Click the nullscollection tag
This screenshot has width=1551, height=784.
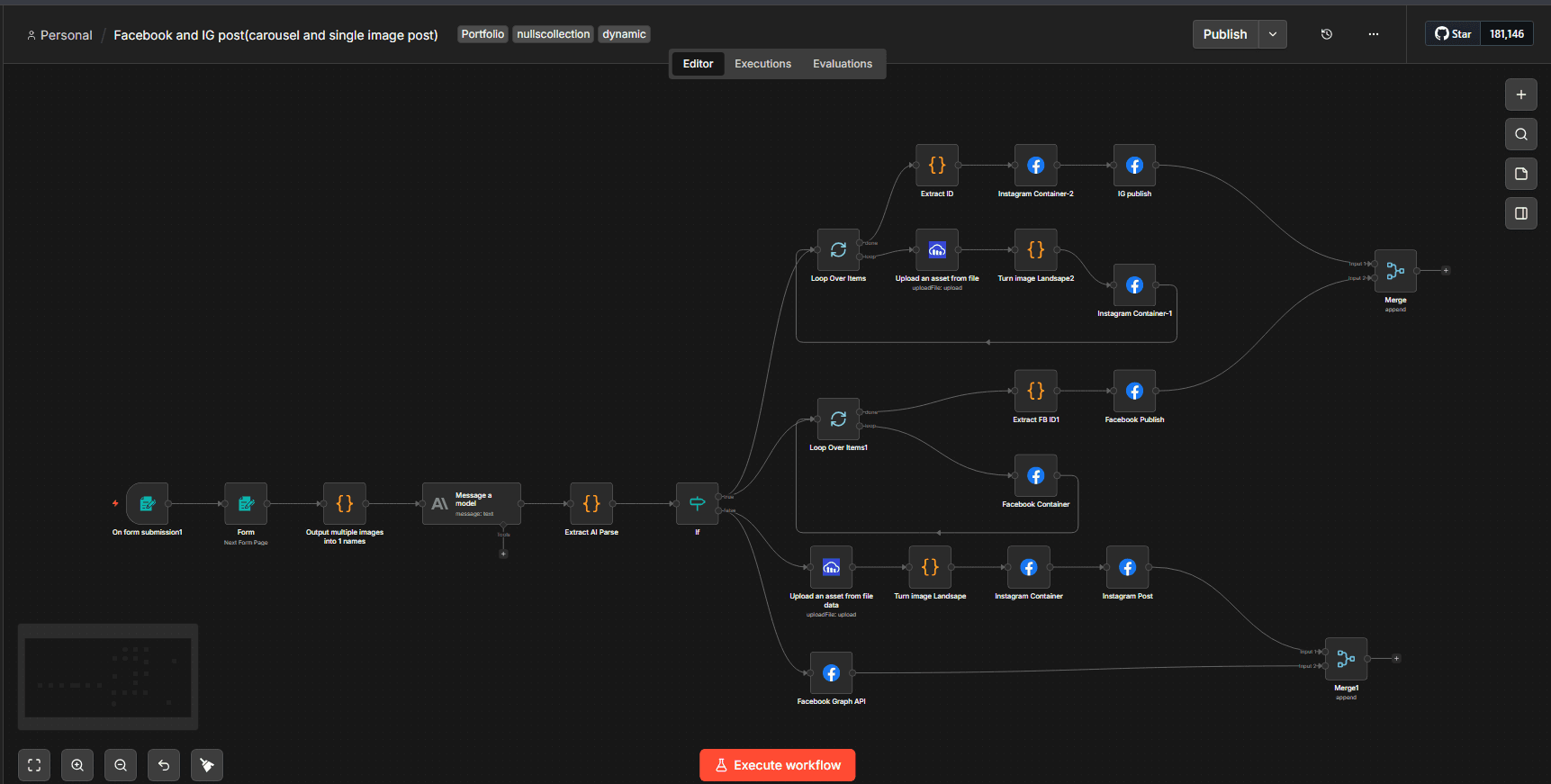click(x=554, y=34)
